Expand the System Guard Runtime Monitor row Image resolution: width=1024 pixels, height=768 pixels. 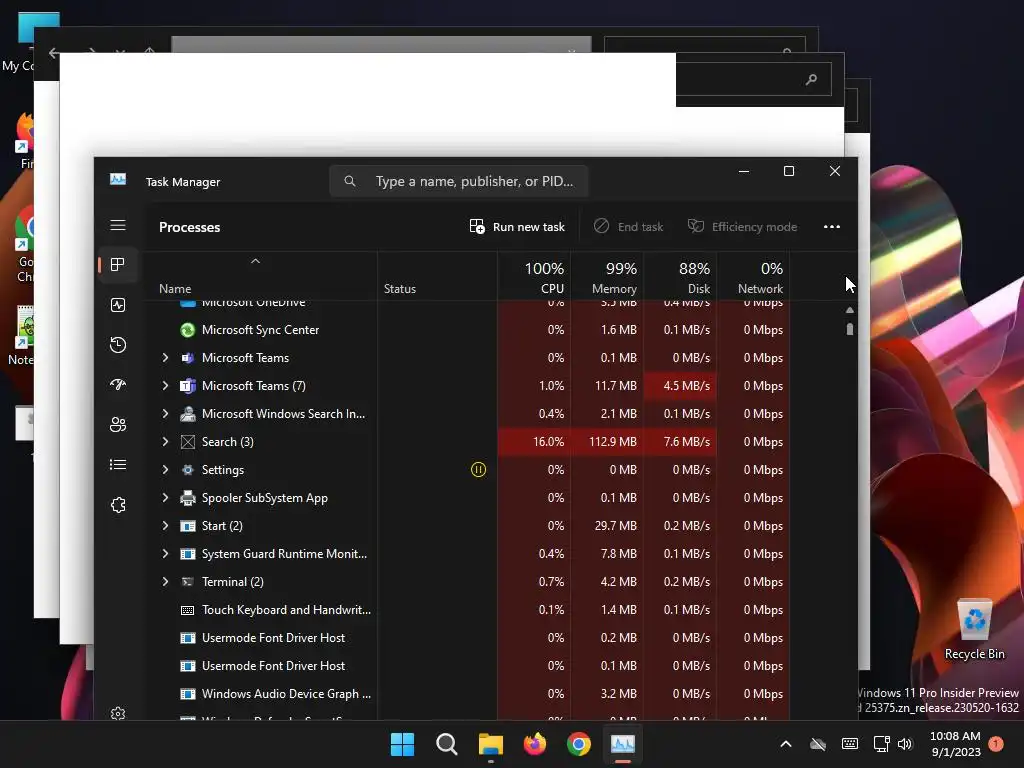pyautogui.click(x=165, y=554)
